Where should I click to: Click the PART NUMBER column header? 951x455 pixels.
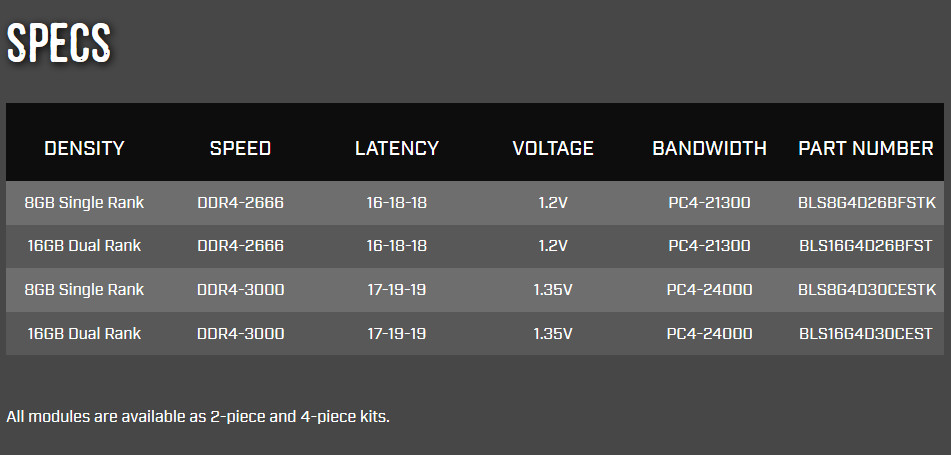[x=866, y=148]
